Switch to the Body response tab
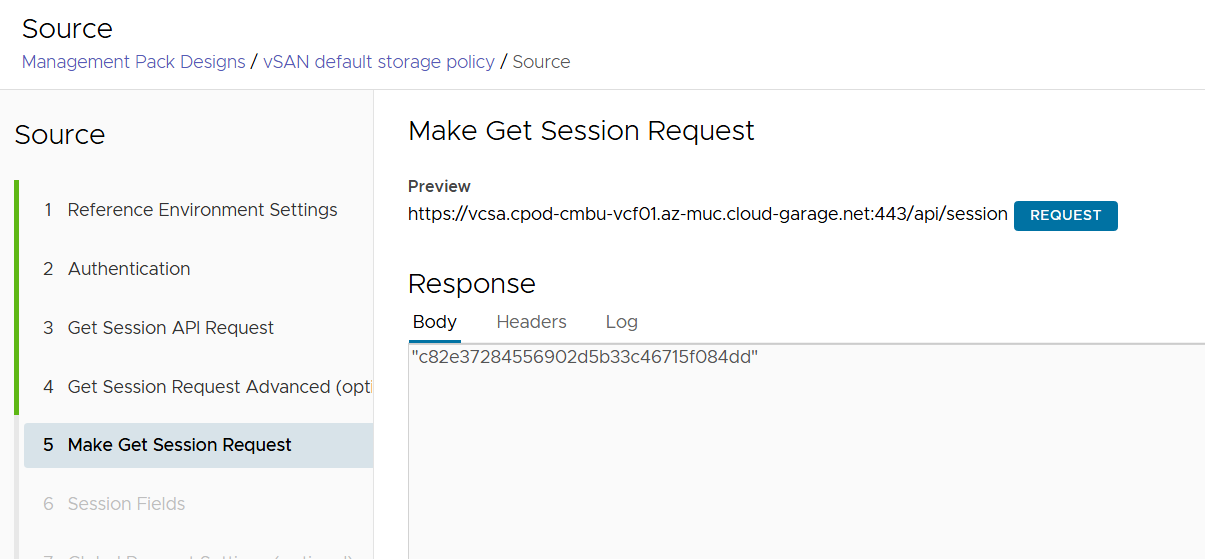The width and height of the screenshot is (1205, 559). click(434, 322)
